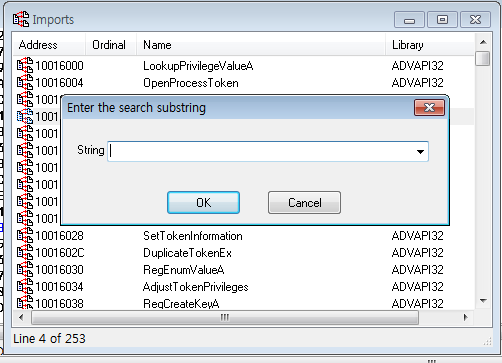Maximize the Imports window

click(442, 20)
